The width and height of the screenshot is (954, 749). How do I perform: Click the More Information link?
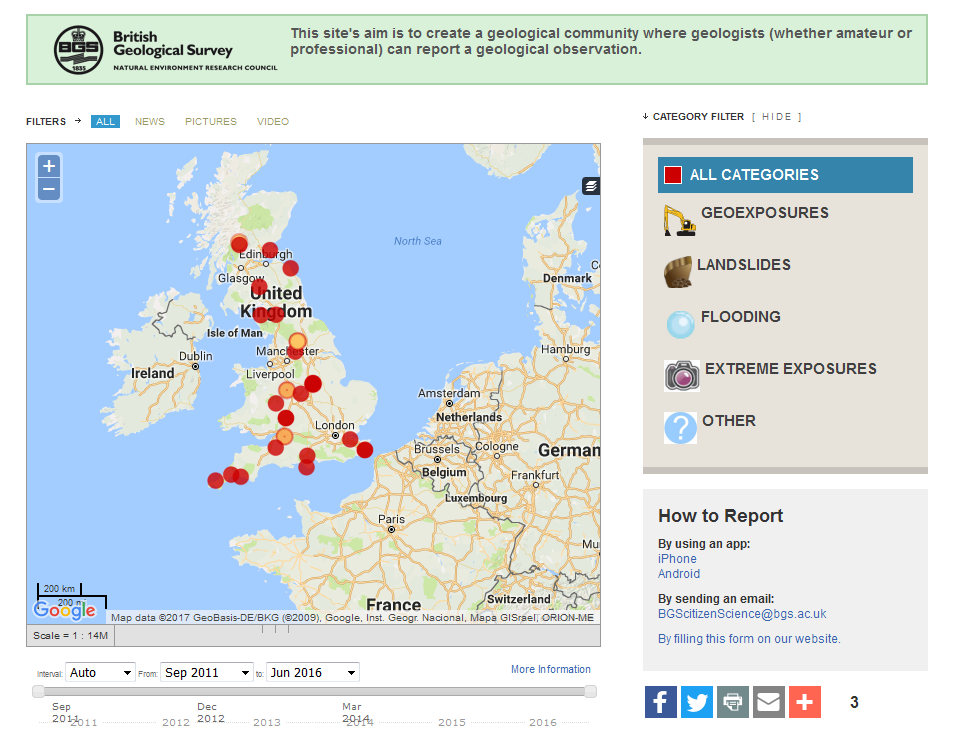tap(550, 670)
